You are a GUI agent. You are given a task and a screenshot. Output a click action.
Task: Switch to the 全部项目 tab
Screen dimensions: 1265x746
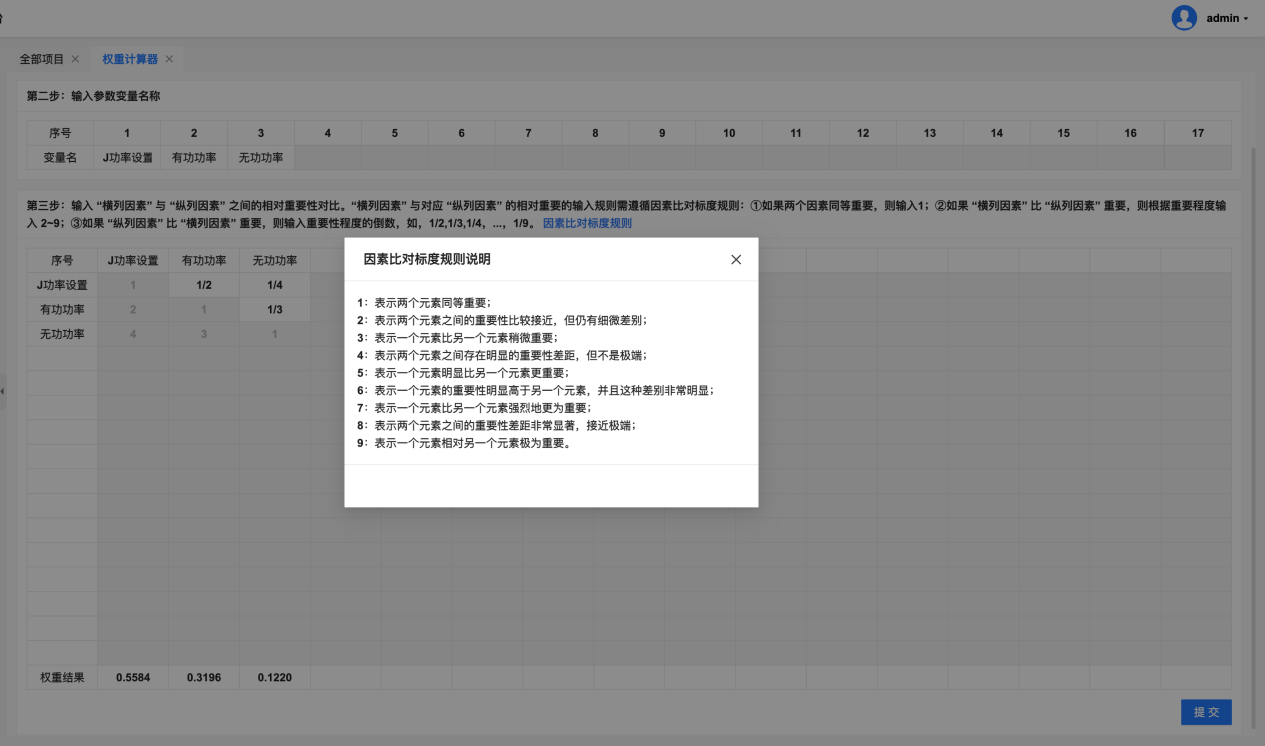pos(42,59)
